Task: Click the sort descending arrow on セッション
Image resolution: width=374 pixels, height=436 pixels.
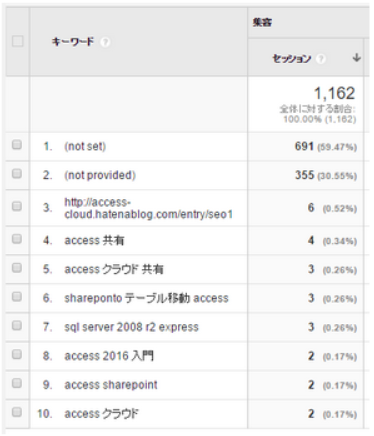Action: click(x=357, y=58)
